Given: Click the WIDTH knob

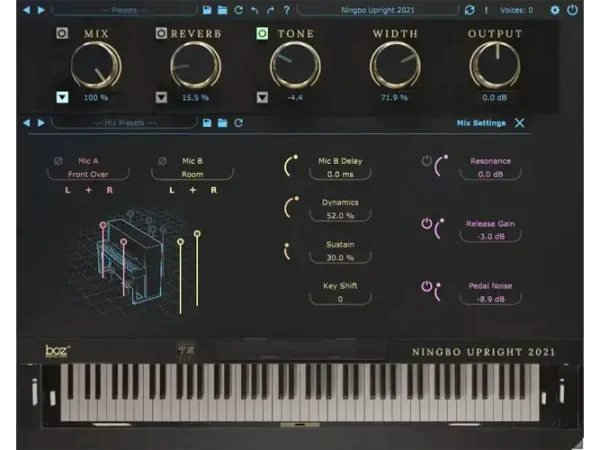Looking at the screenshot, I should (395, 66).
